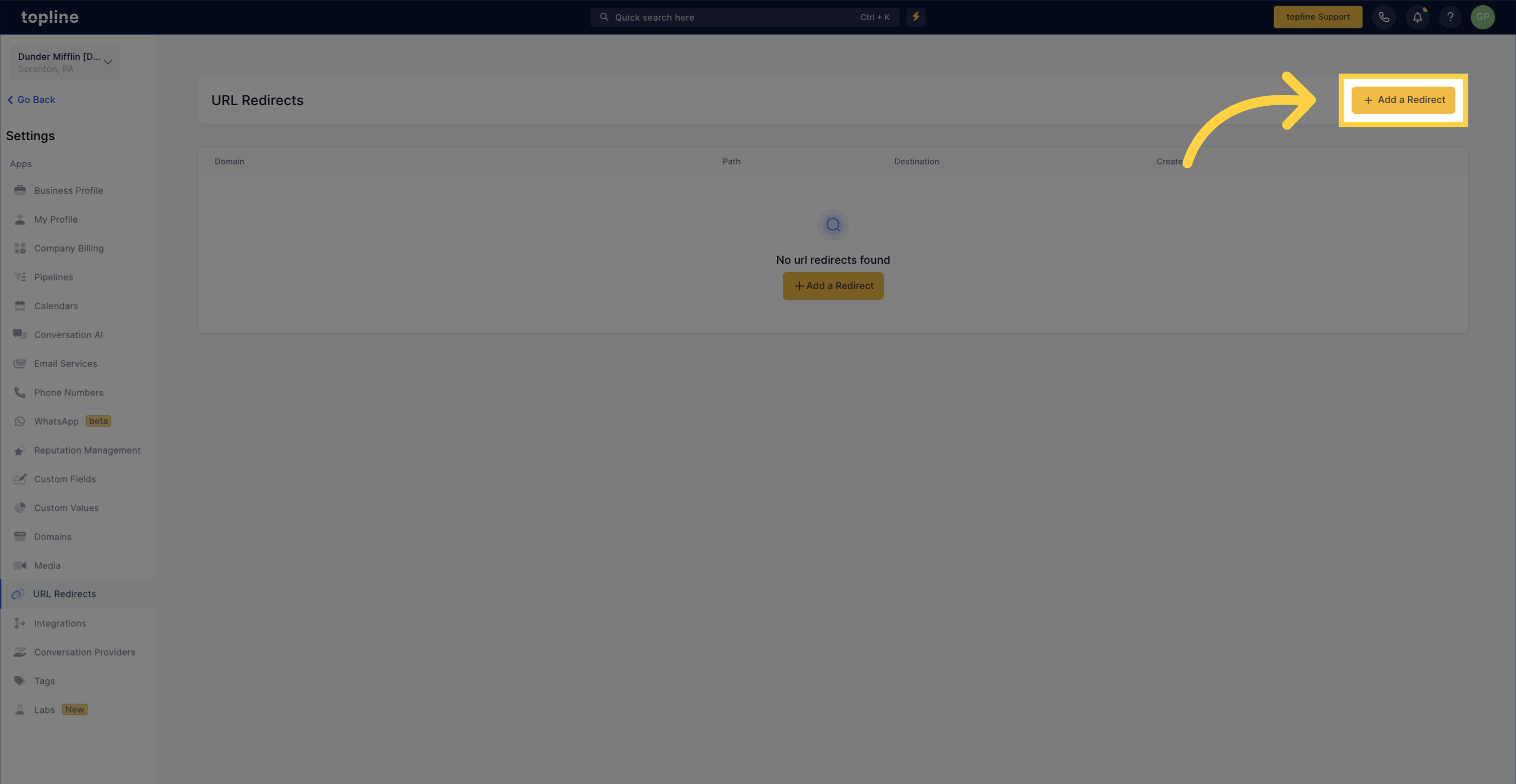
Task: Click the help question mark icon
Action: tap(1450, 16)
